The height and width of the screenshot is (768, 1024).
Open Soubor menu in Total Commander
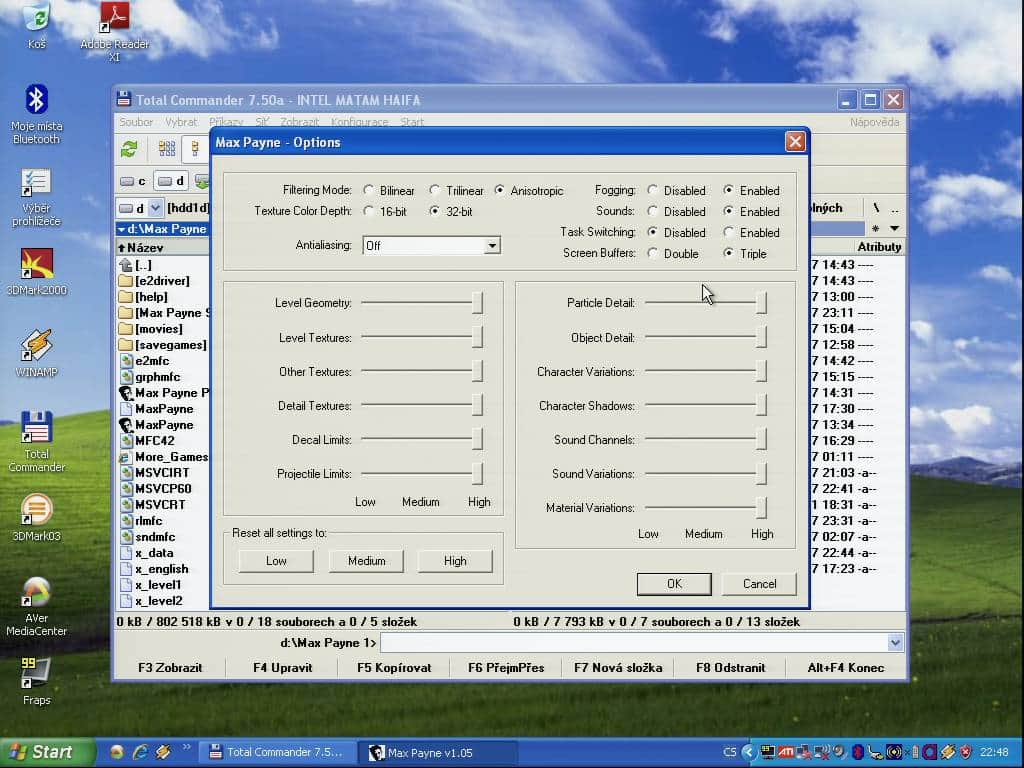tap(136, 122)
